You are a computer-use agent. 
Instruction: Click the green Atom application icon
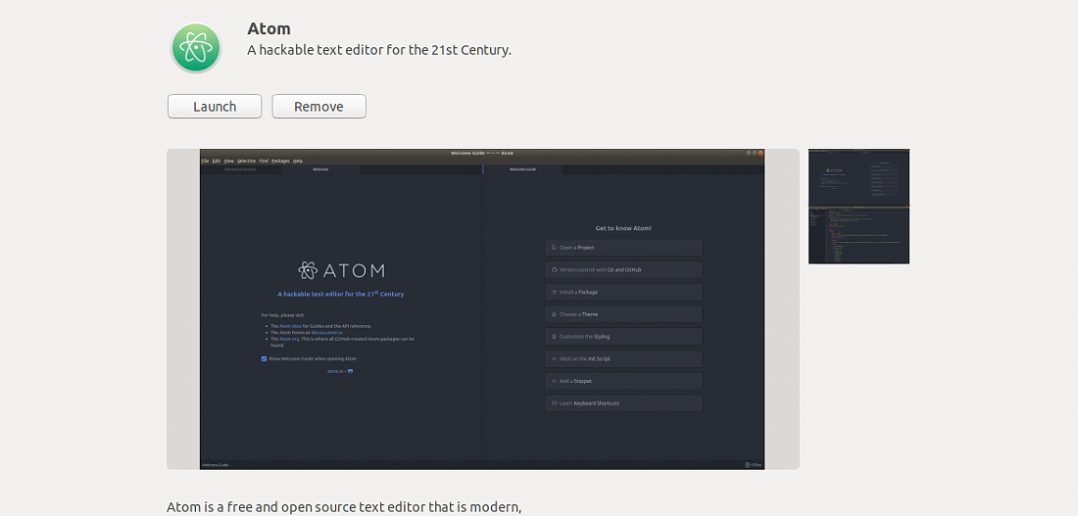196,47
